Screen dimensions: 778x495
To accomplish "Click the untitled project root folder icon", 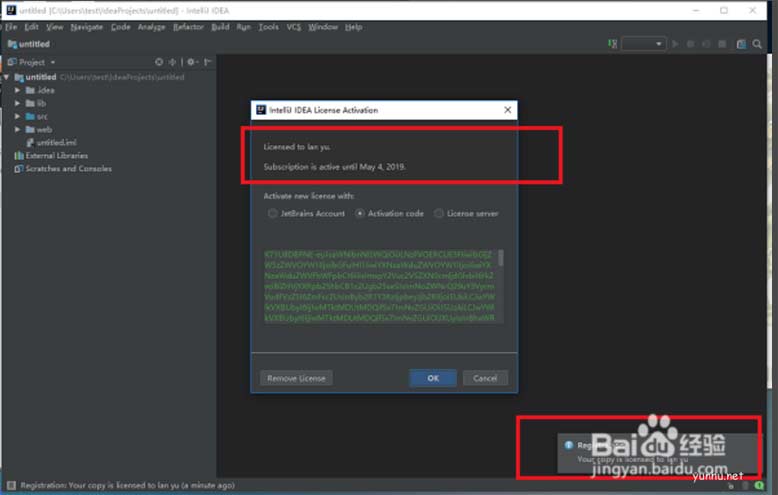I will tap(19, 77).
